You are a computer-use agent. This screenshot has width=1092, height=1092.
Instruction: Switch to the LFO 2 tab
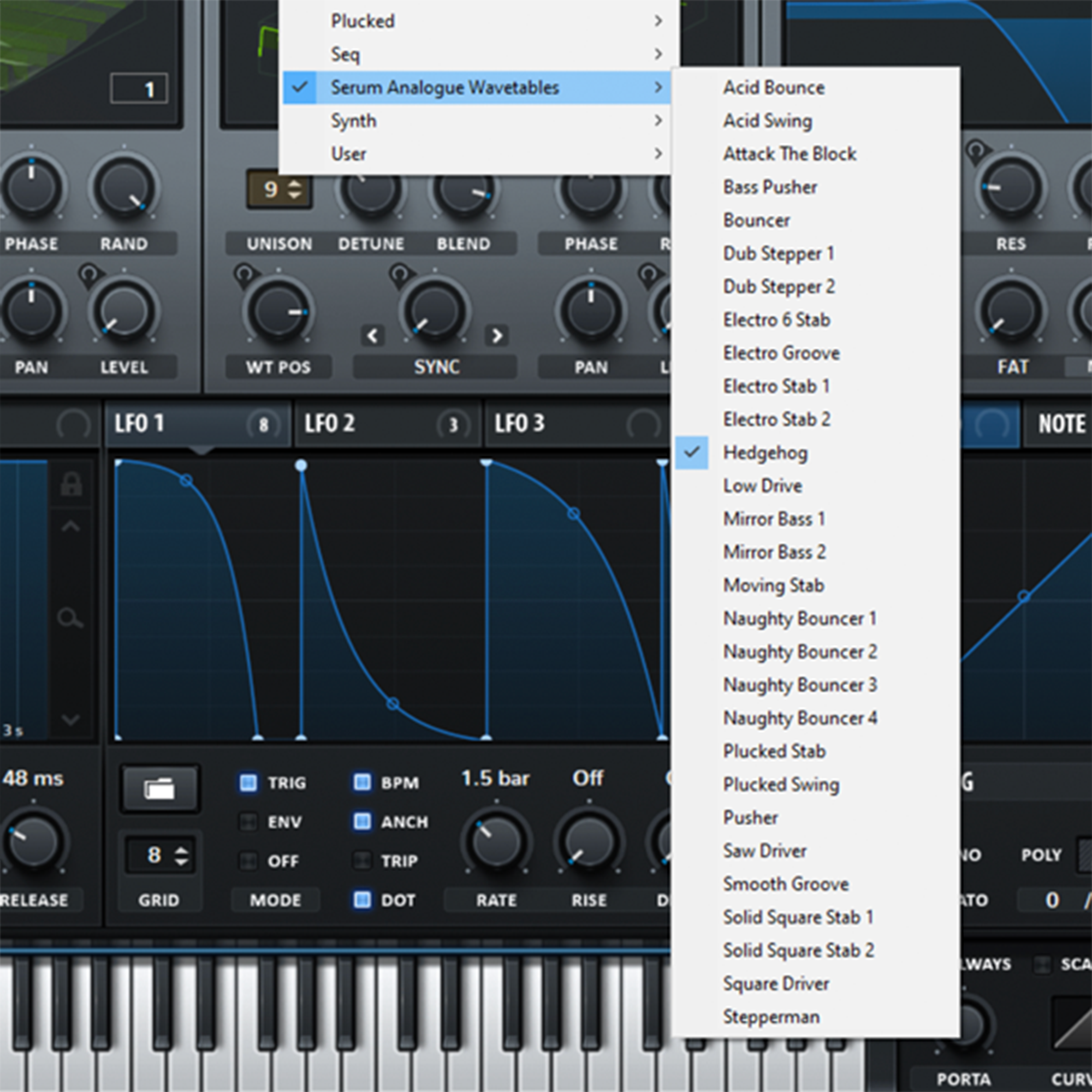pos(388,424)
